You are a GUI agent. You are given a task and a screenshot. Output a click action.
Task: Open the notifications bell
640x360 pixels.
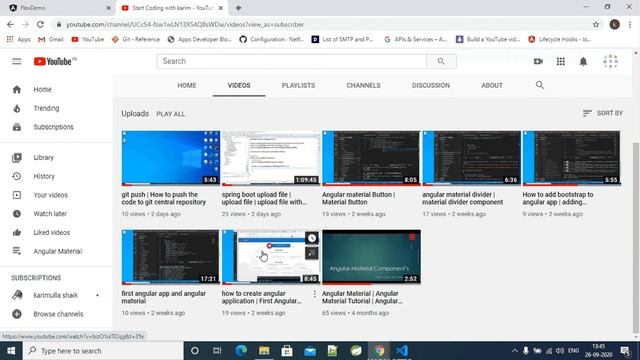click(x=583, y=61)
